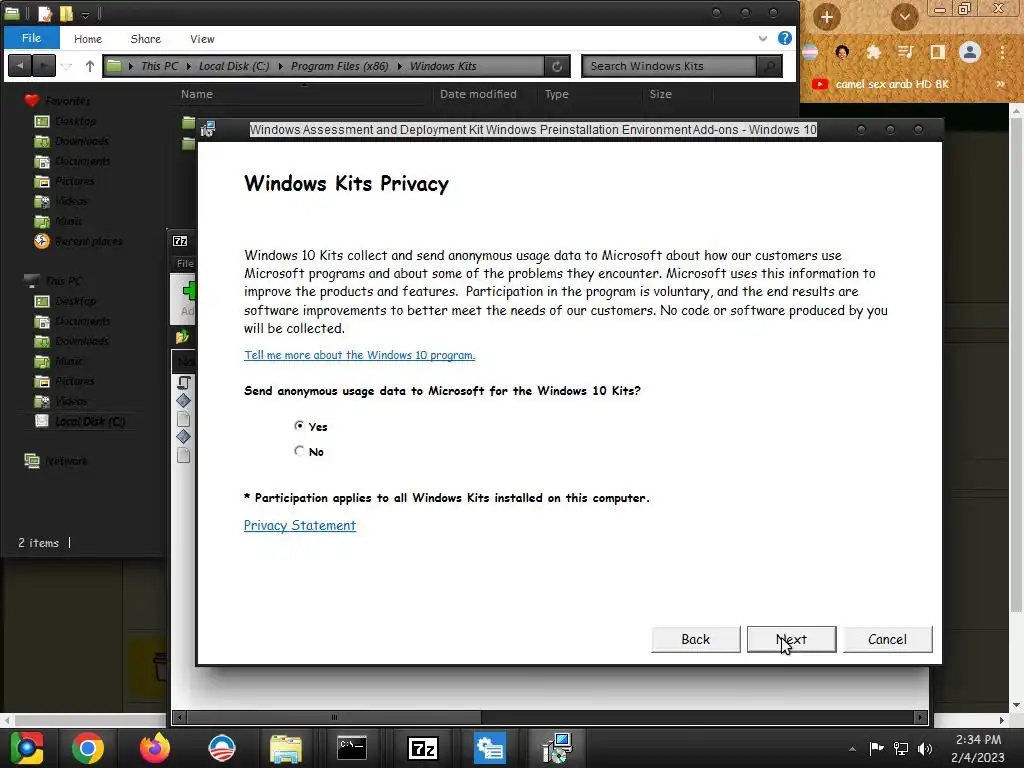Image resolution: width=1024 pixels, height=768 pixels.
Task: Toggle Chrome side panel icon
Action: click(938, 52)
